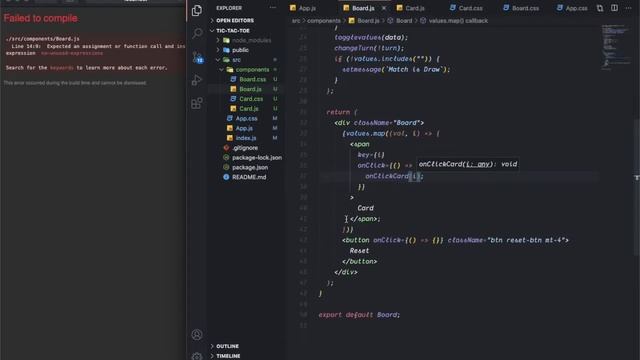Open the Extensions view icon

[x=197, y=103]
